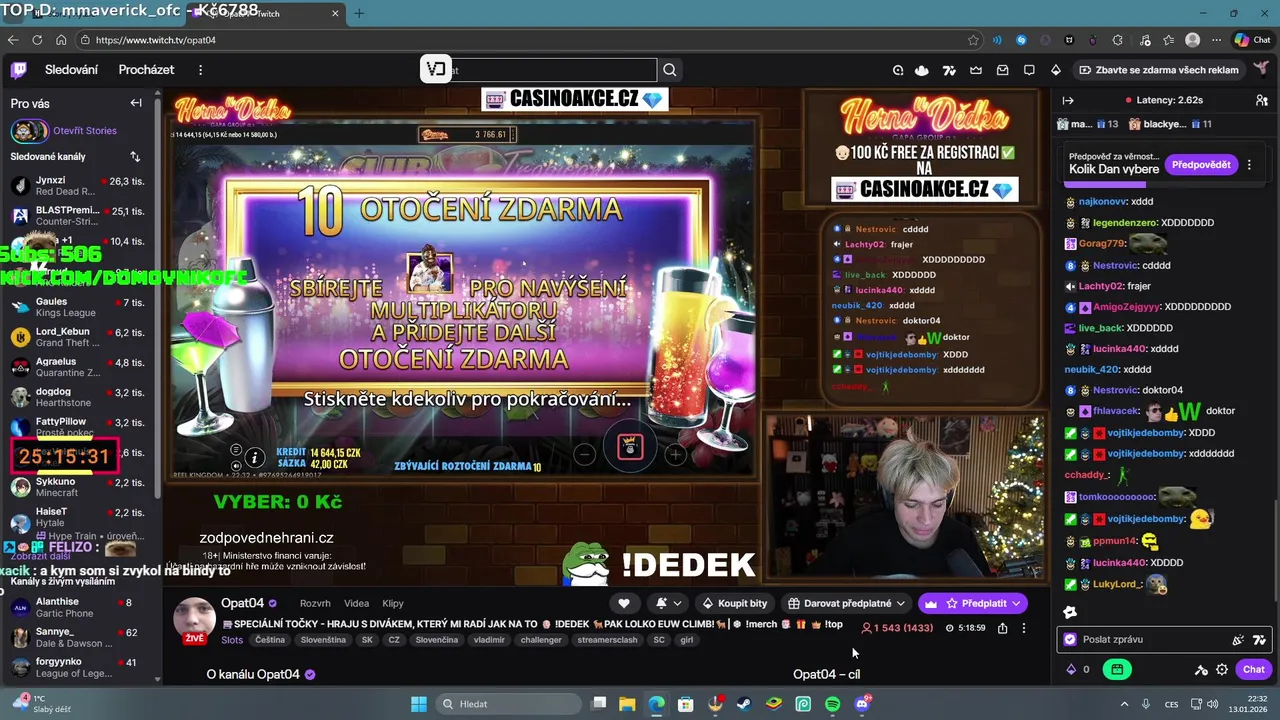Open the emote picker in chat input

[x=1239, y=640]
